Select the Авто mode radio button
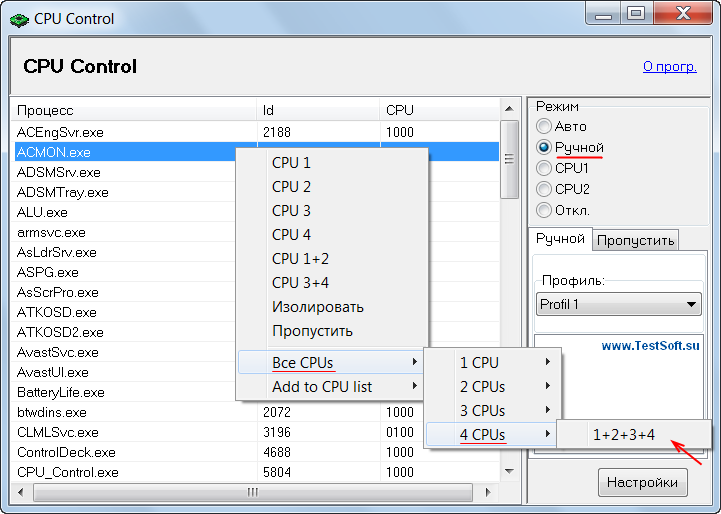Image resolution: width=721 pixels, height=514 pixels. [544, 126]
